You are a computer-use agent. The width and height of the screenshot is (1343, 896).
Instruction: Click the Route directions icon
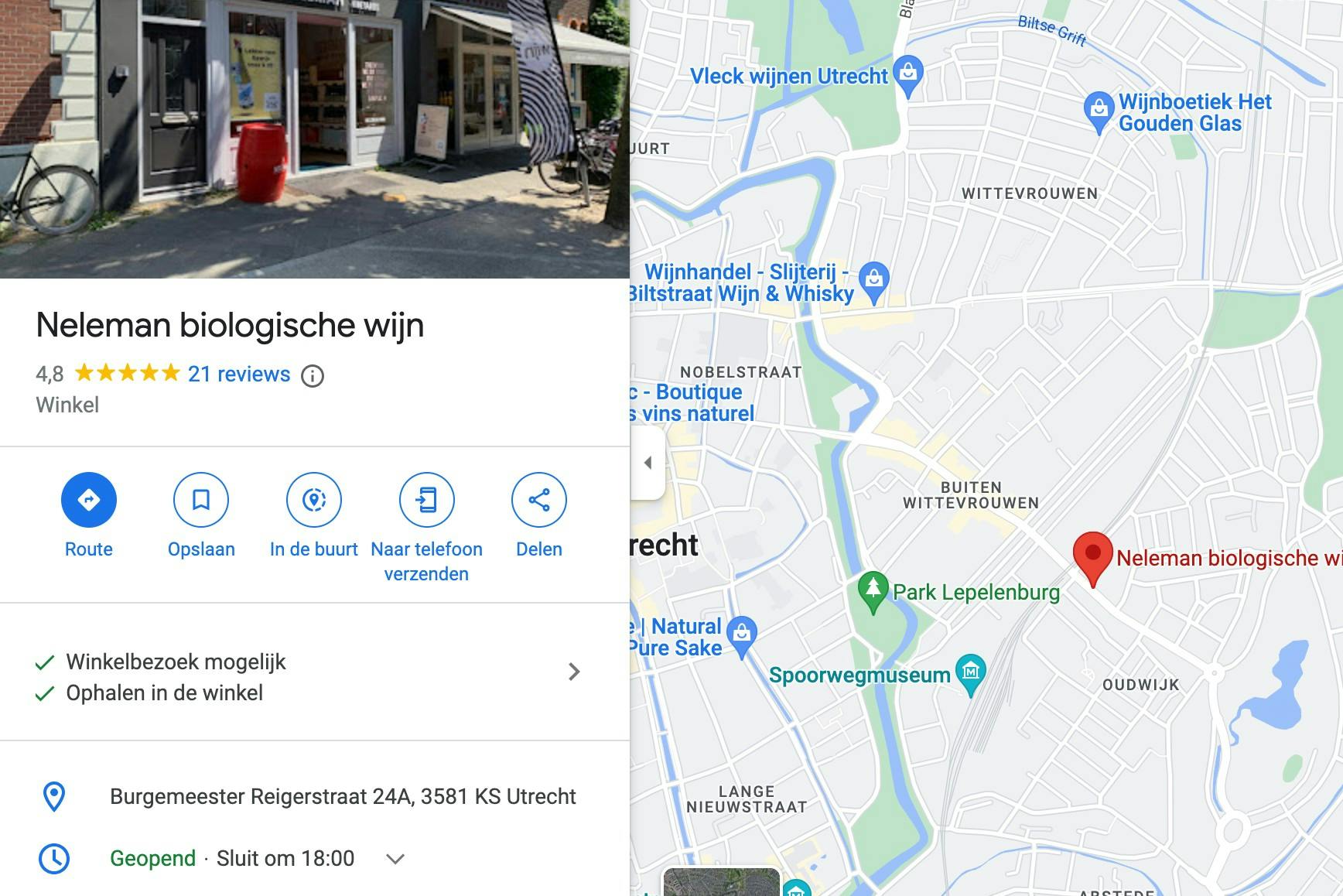(x=89, y=500)
